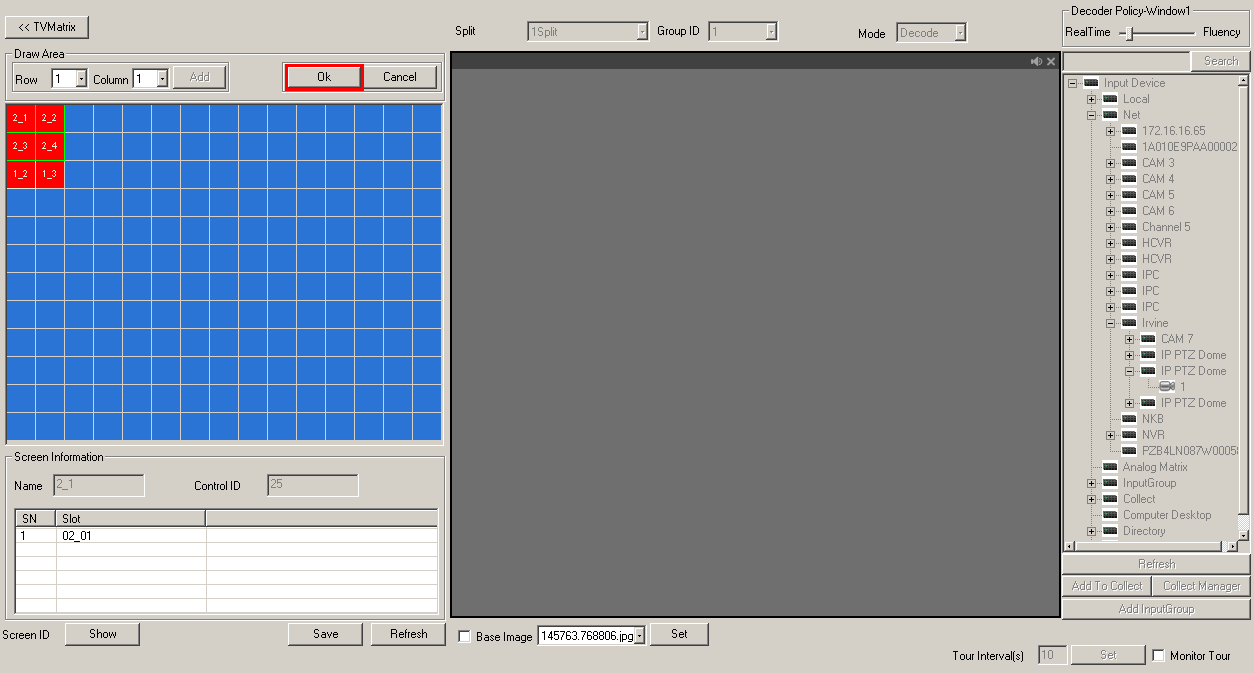1254x673 pixels.
Task: Click the device search input field
Action: coord(1126,61)
